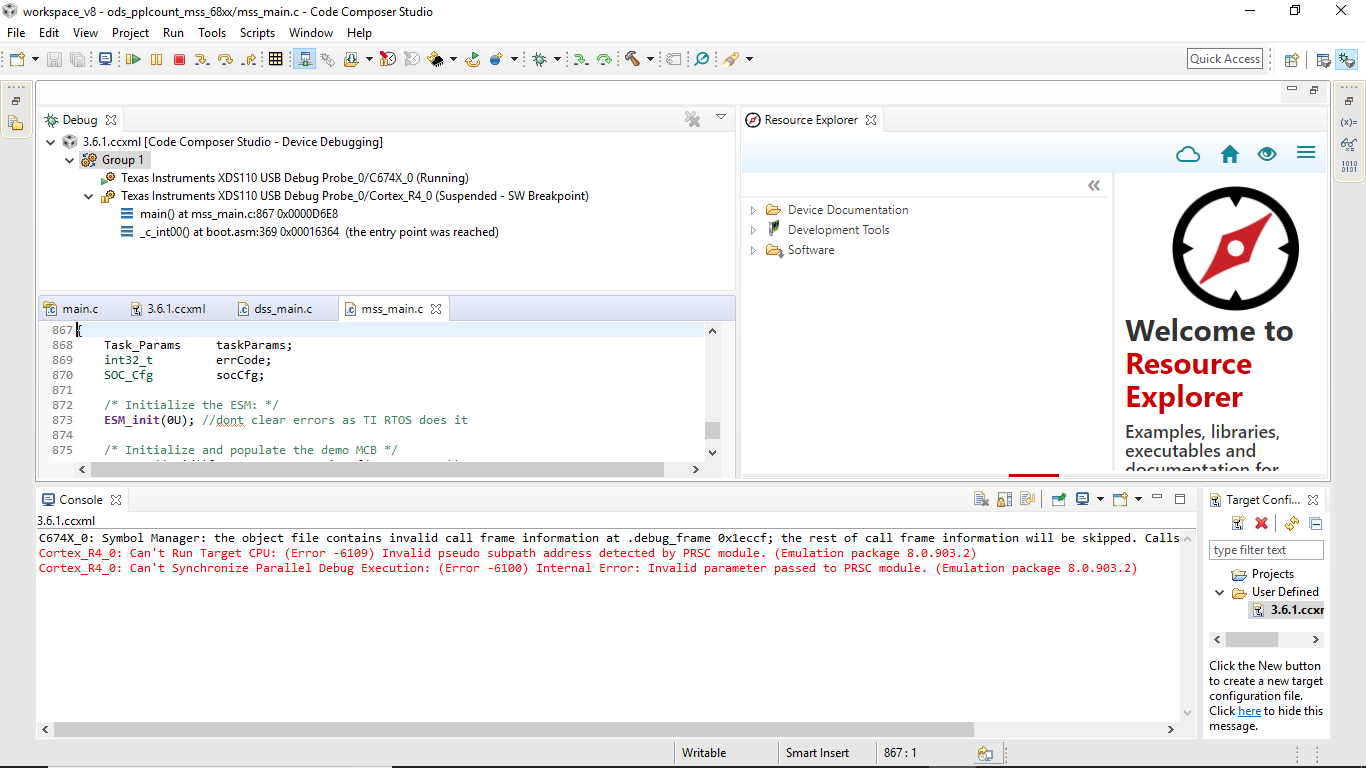Click the red Terminate toolbar icon
This screenshot has width=1366, height=768.
179,59
